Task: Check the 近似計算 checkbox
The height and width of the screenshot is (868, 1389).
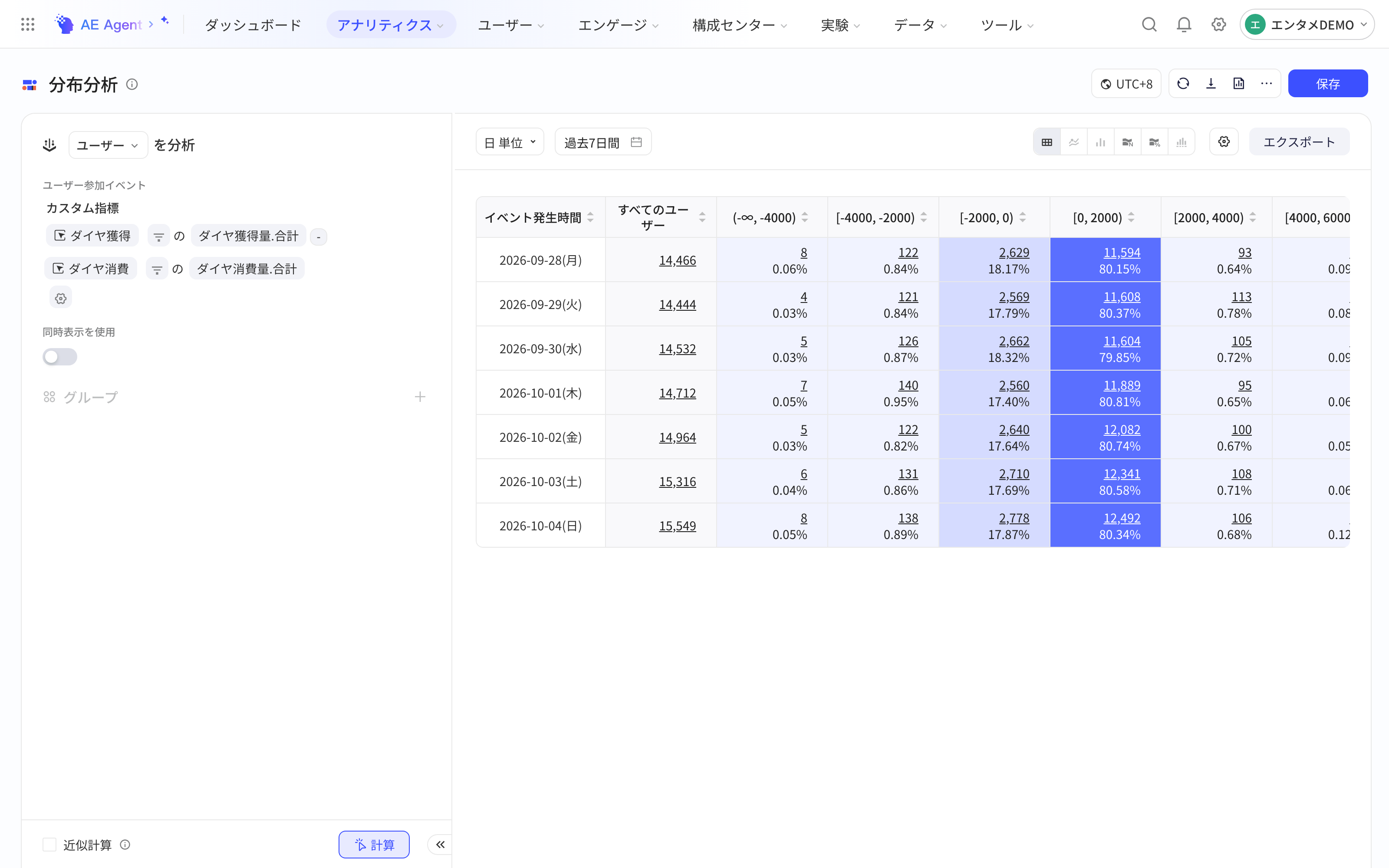Action: [x=49, y=845]
